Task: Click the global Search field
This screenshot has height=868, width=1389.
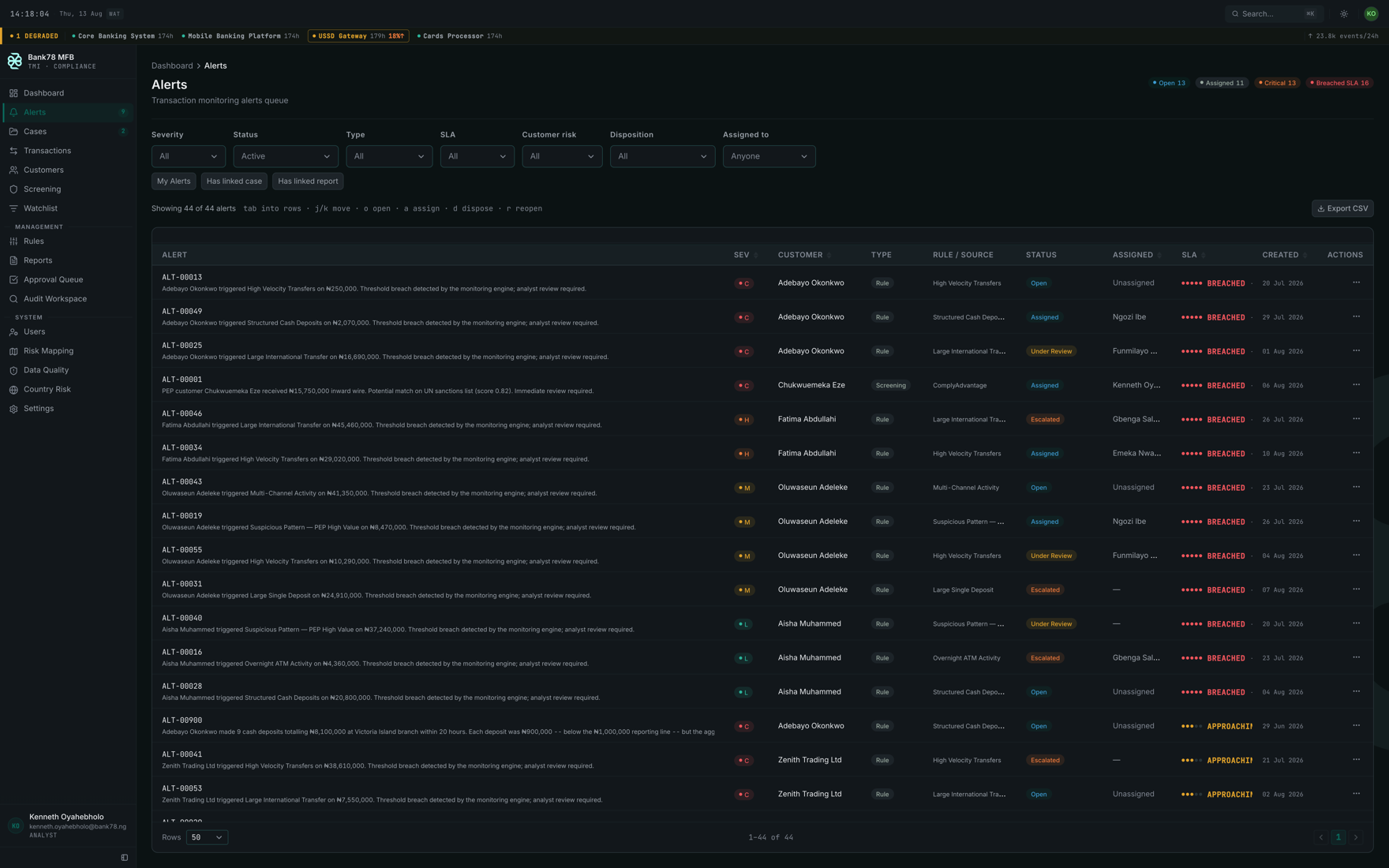Action: coord(1275,13)
